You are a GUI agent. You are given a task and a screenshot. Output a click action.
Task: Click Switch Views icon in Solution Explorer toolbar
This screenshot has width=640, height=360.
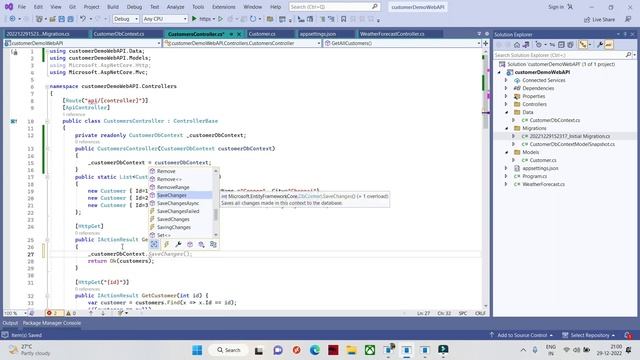526,45
